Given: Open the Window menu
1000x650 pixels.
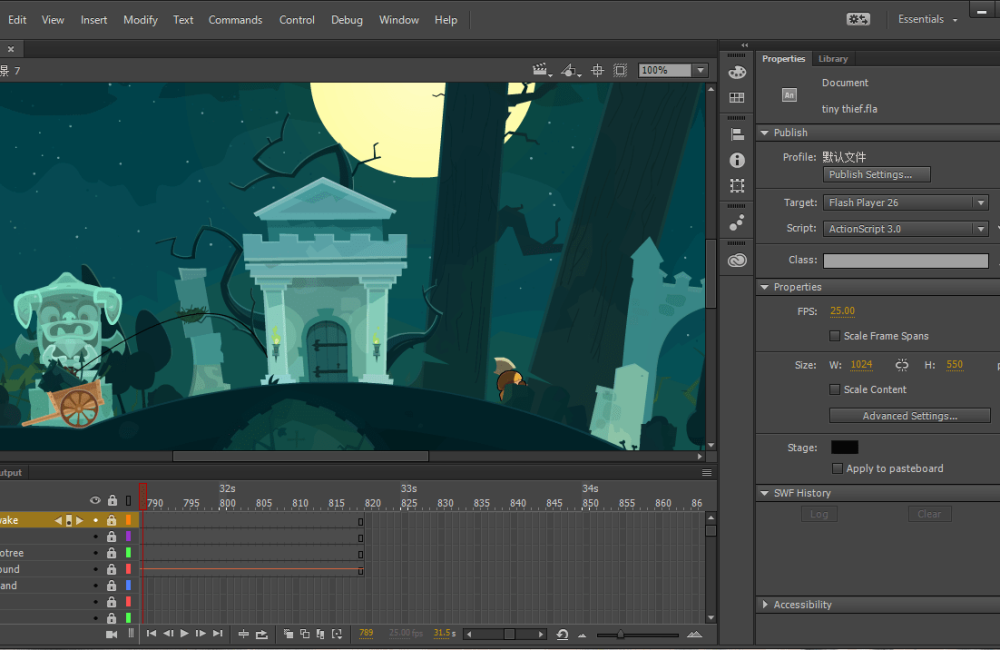Looking at the screenshot, I should pos(399,20).
